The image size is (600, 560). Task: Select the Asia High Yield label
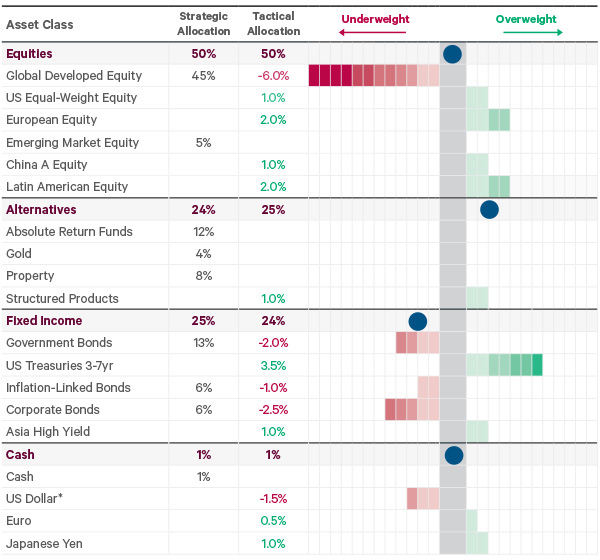pos(48,432)
